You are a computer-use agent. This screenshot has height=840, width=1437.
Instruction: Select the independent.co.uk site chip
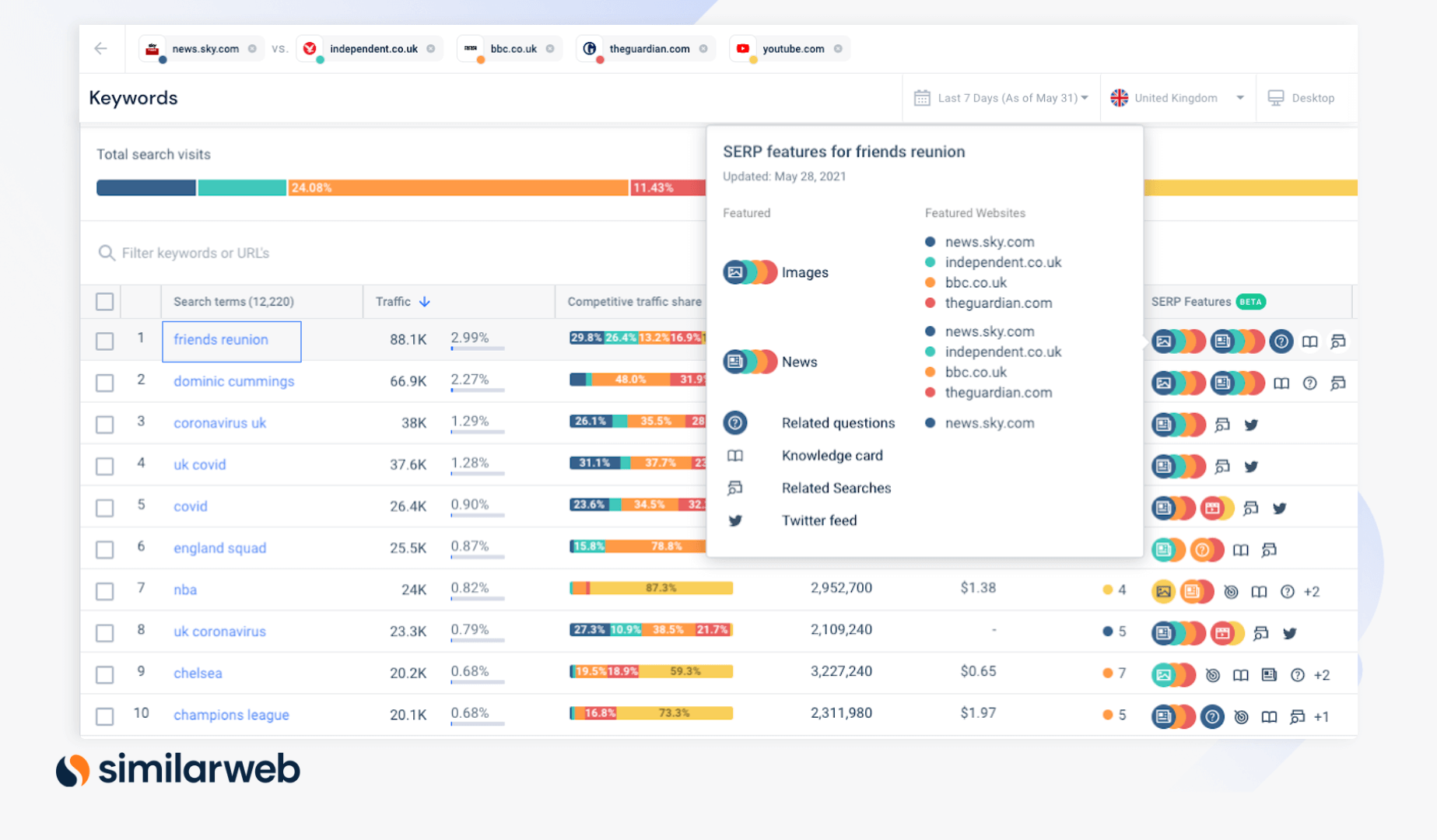click(370, 48)
